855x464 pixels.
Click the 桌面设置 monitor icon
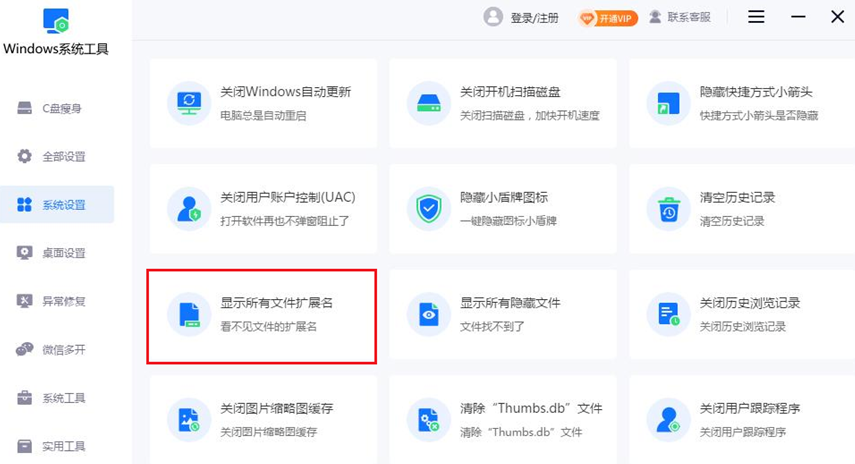click(25, 253)
